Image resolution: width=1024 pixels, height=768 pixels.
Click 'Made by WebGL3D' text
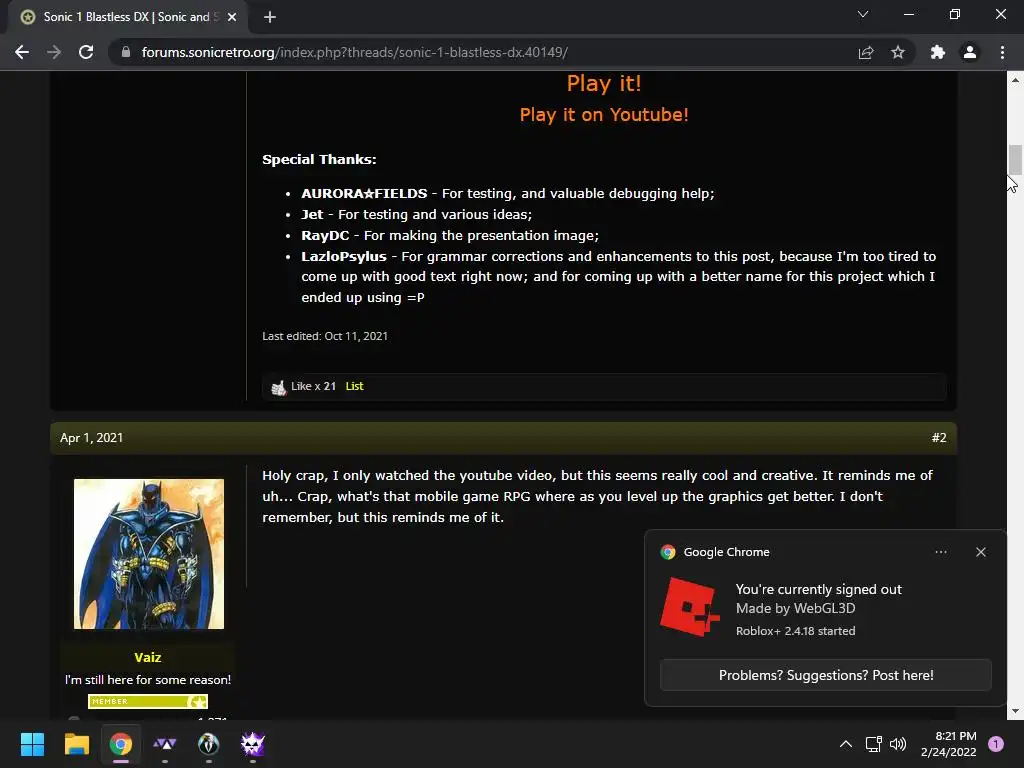click(795, 608)
